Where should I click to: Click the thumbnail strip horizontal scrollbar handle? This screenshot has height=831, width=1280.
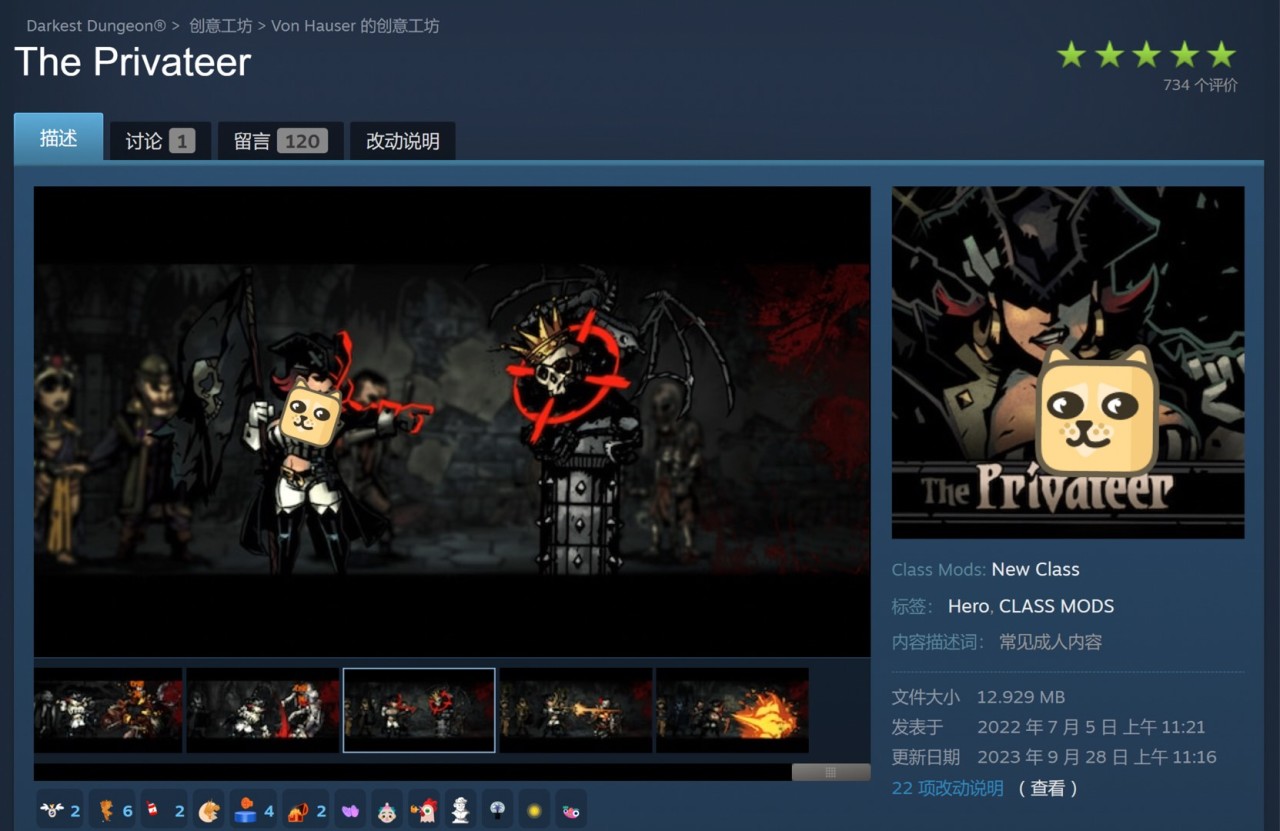831,772
